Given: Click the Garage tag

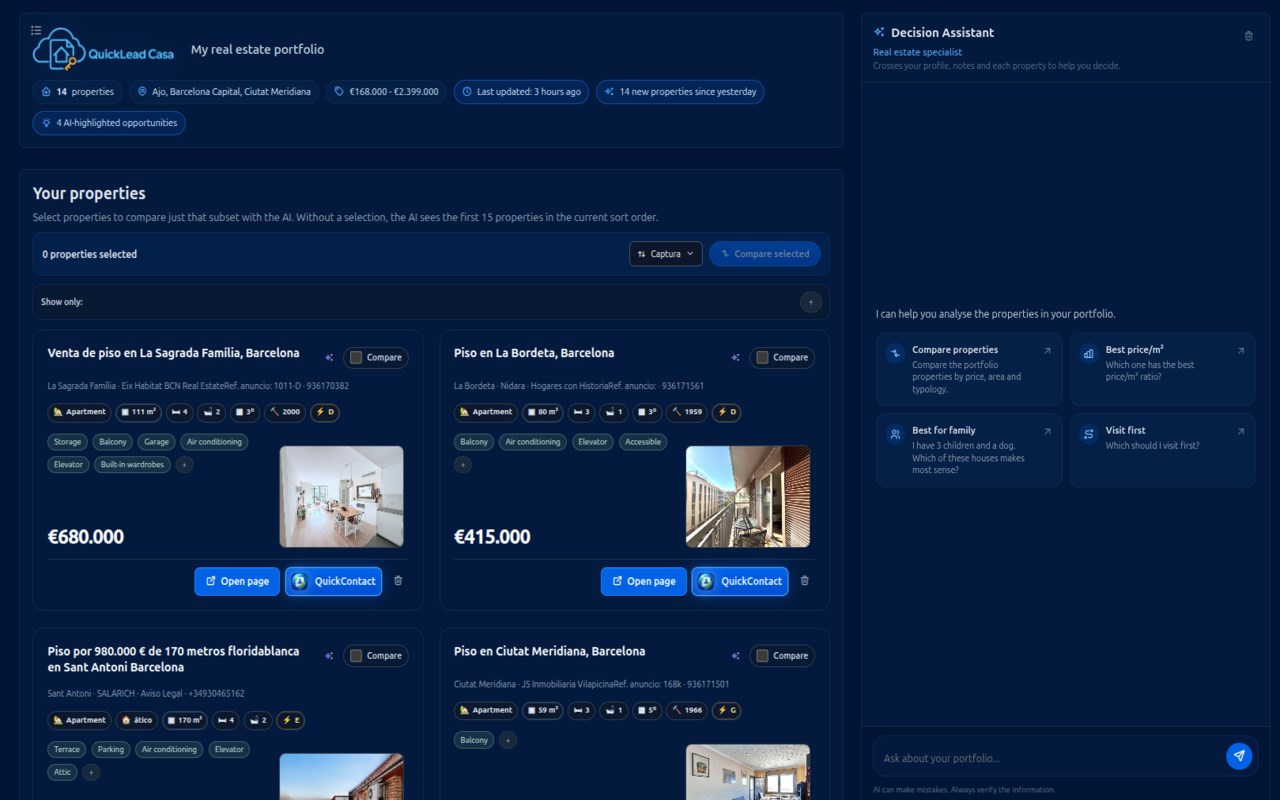Looking at the screenshot, I should [x=156, y=442].
